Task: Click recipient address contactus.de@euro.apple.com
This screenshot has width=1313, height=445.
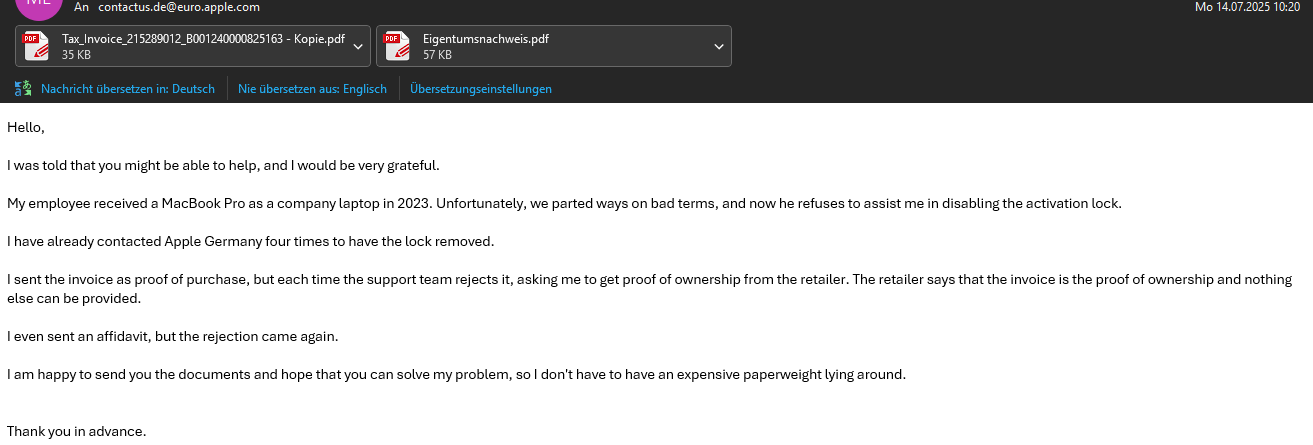Action: [x=179, y=7]
